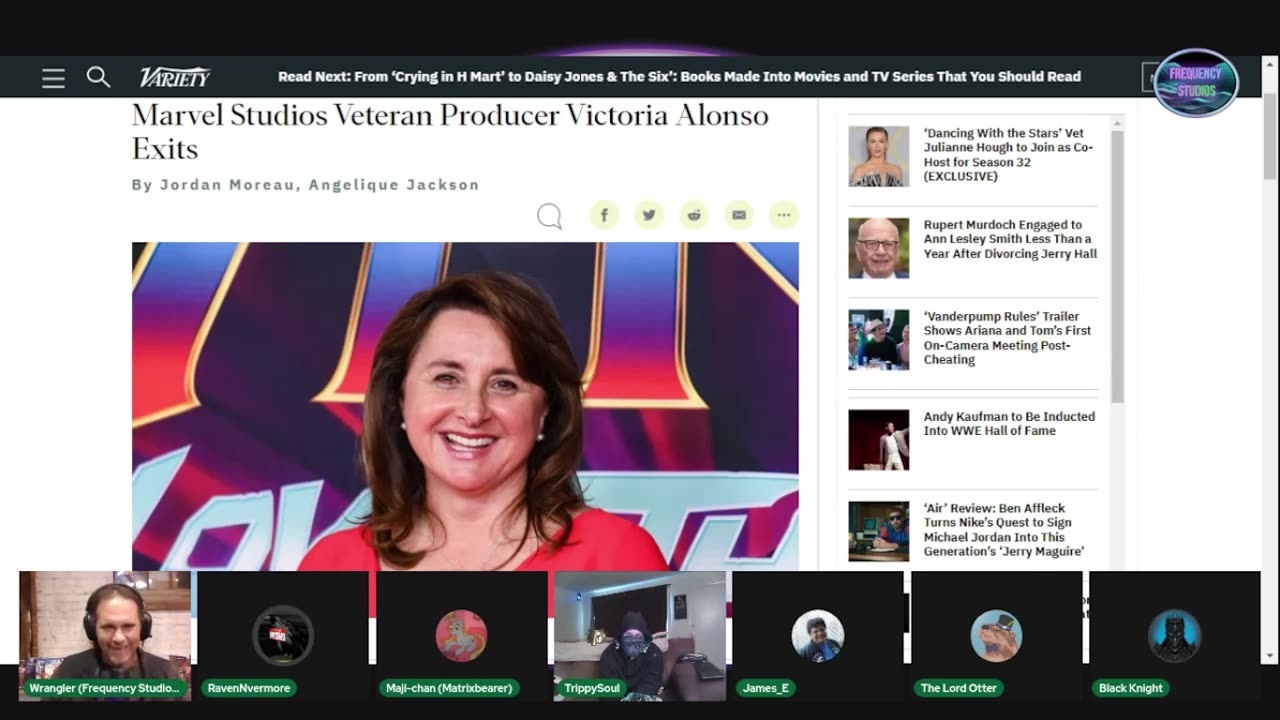The image size is (1280, 720).
Task: Click The Lord Otter's avatar tile
Action: (x=996, y=636)
